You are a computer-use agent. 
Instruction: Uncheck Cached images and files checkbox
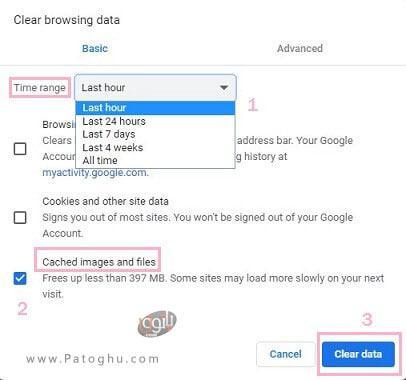[20, 278]
